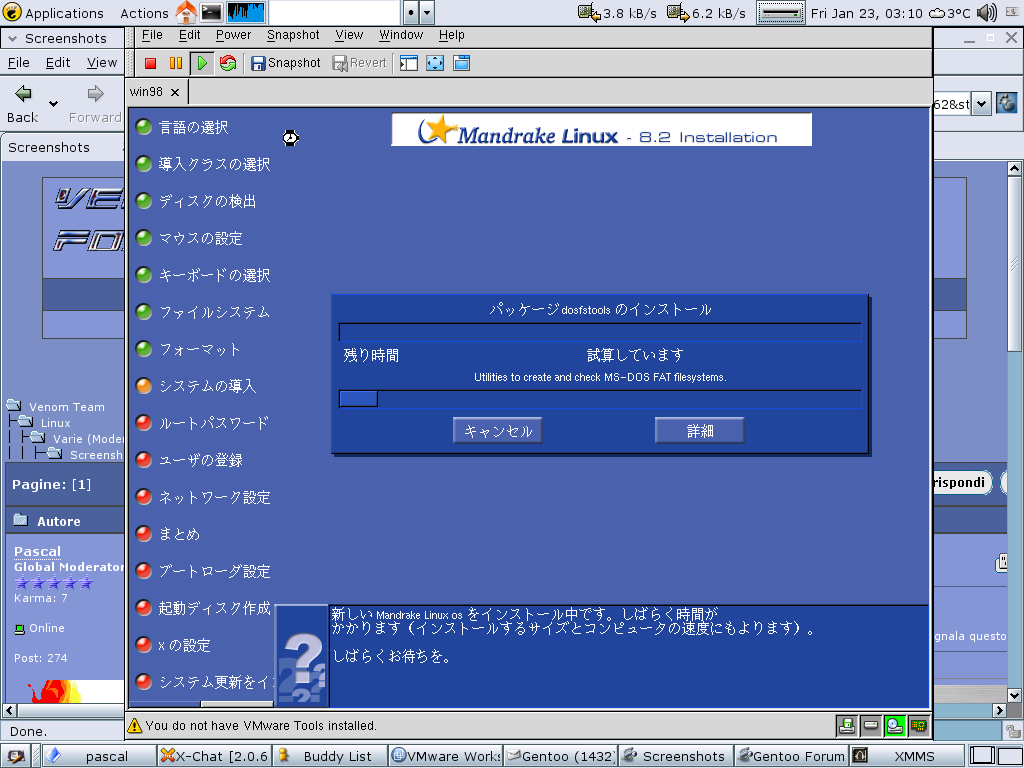This screenshot has width=1024, height=768.
Task: Open the VMware View menu
Action: click(349, 35)
